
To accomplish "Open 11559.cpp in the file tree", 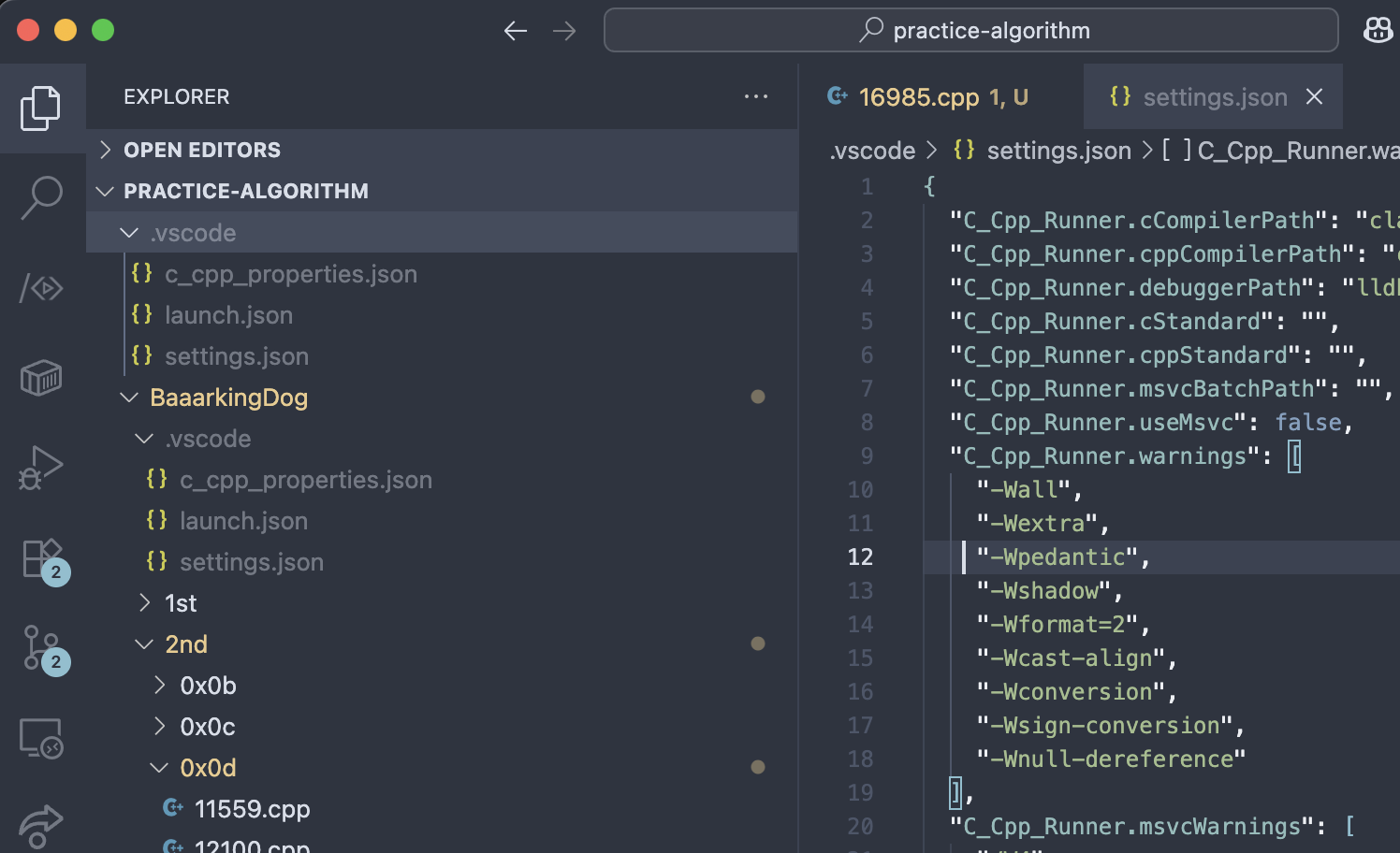I will click(x=252, y=809).
